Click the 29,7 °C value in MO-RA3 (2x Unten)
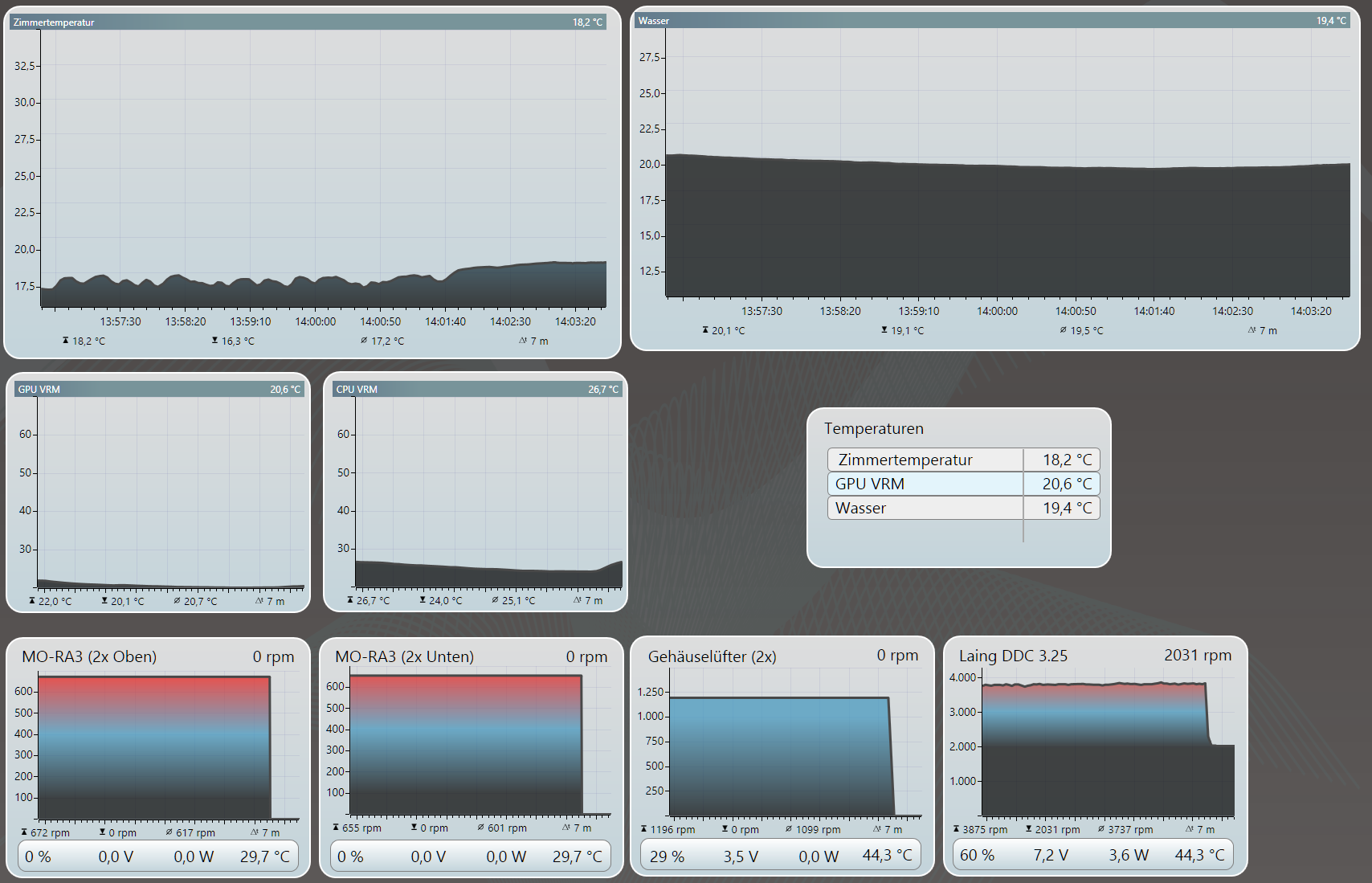Image resolution: width=1372 pixels, height=883 pixels. pyautogui.click(x=578, y=856)
